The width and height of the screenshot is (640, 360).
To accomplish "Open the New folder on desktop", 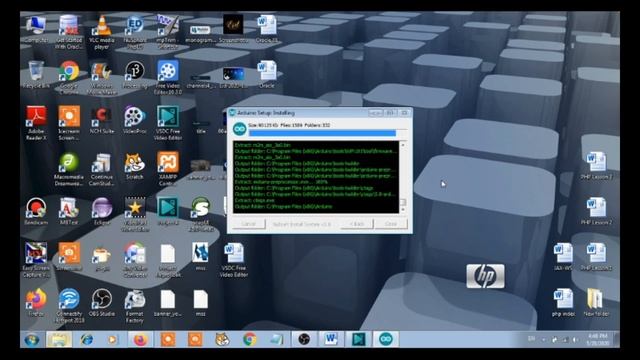I will (596, 303).
